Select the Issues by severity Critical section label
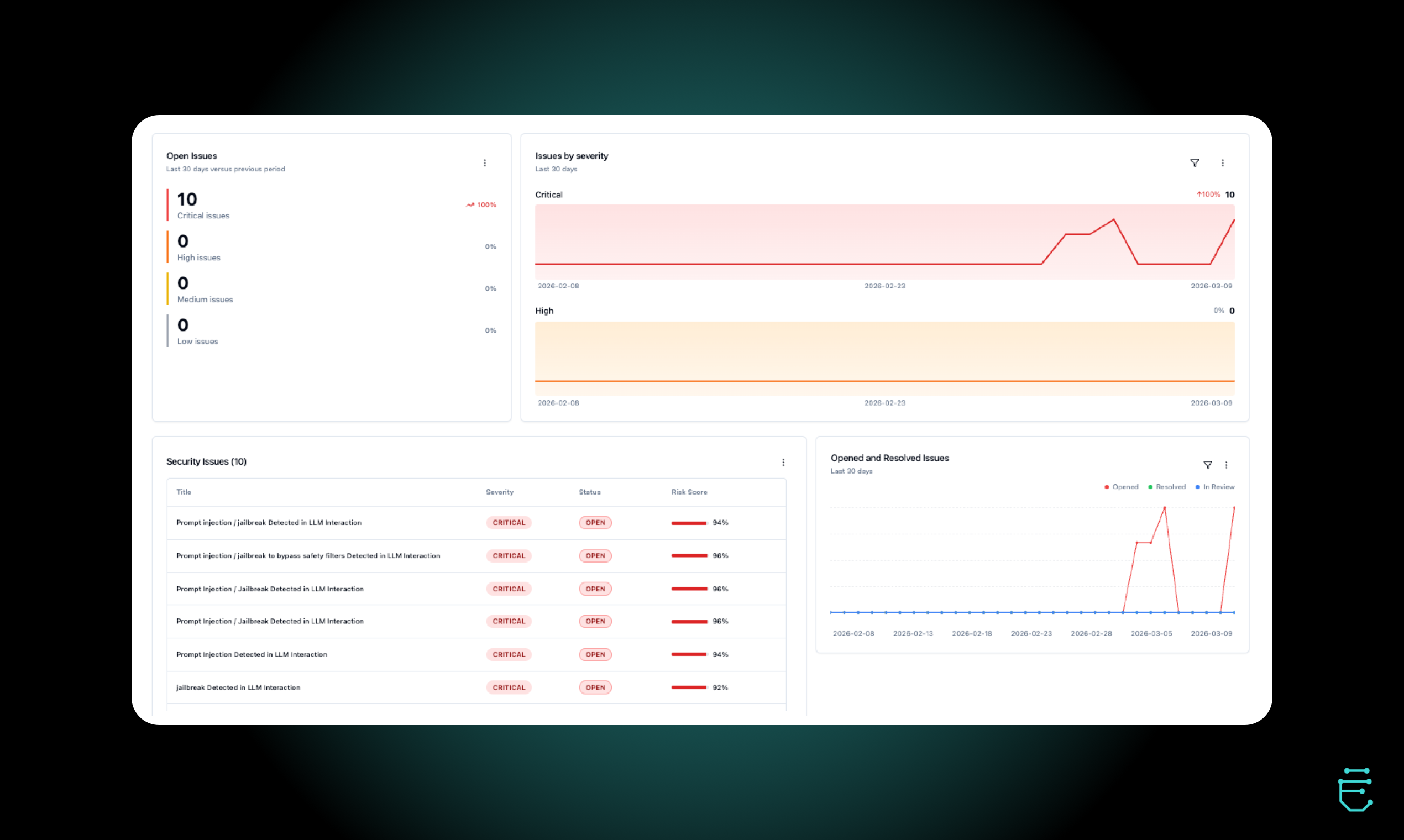This screenshot has height=840, width=1404. tap(548, 194)
